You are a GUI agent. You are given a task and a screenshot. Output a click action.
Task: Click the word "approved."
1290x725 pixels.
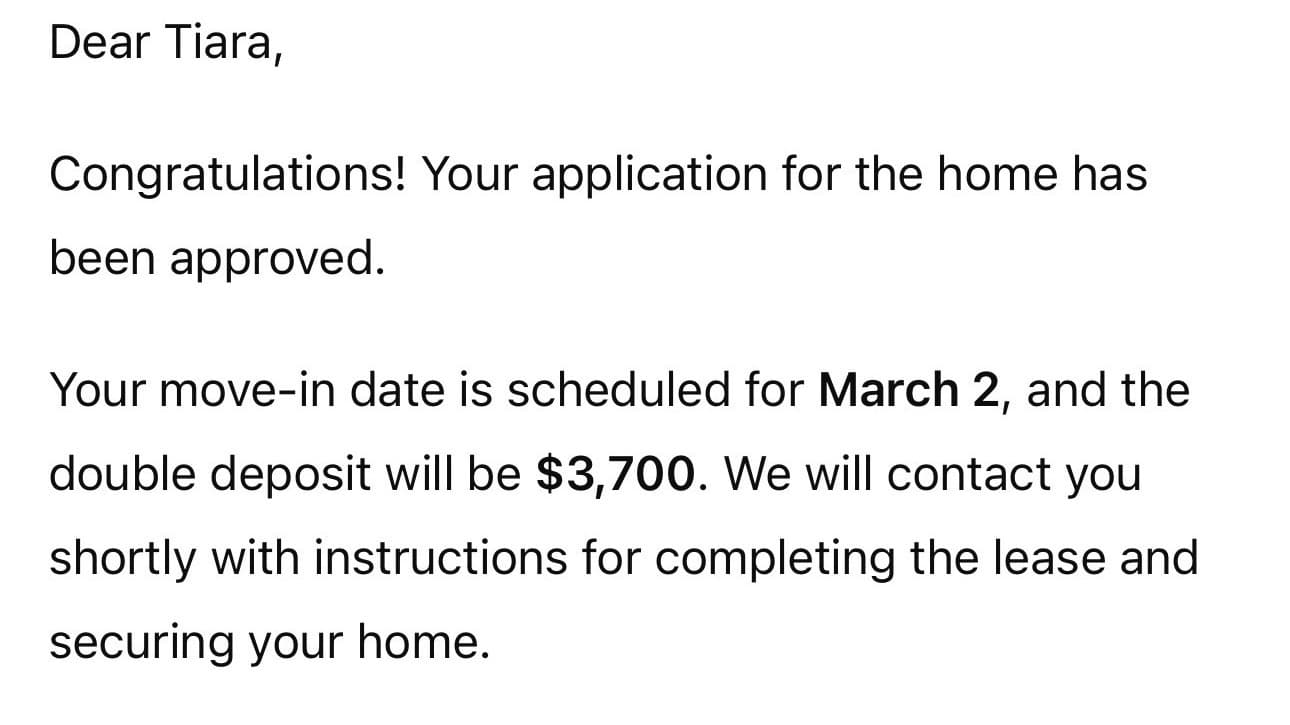276,260
